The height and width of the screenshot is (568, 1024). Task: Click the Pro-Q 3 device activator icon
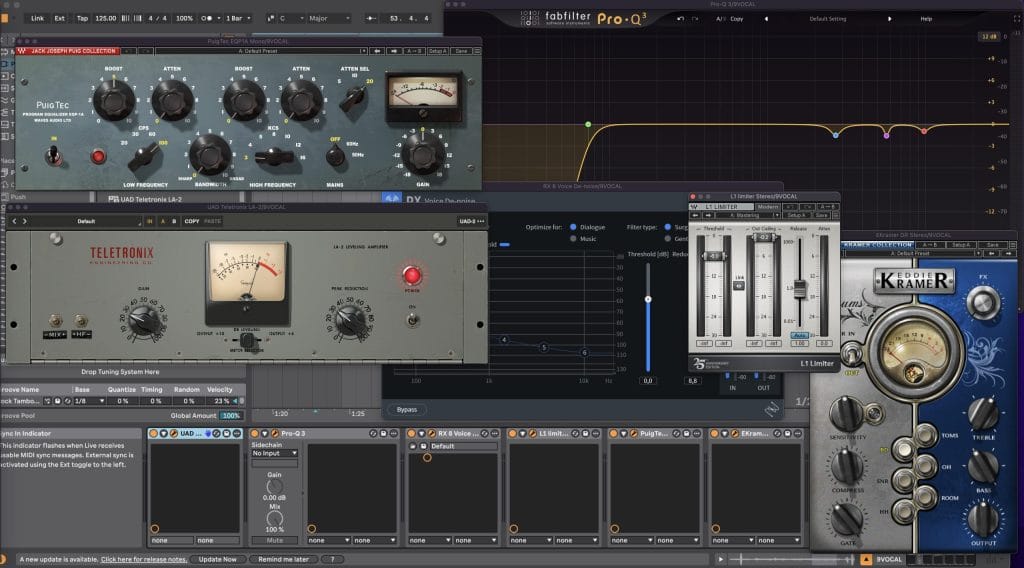pos(254,432)
